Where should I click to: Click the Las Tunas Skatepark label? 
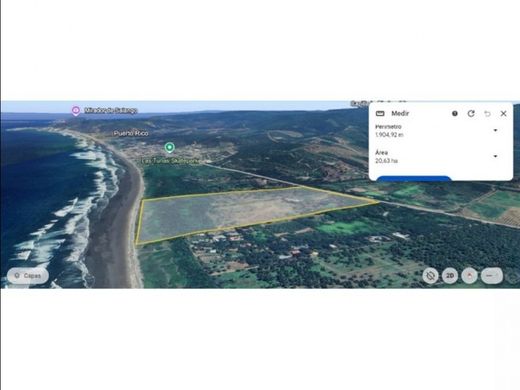coord(171,161)
